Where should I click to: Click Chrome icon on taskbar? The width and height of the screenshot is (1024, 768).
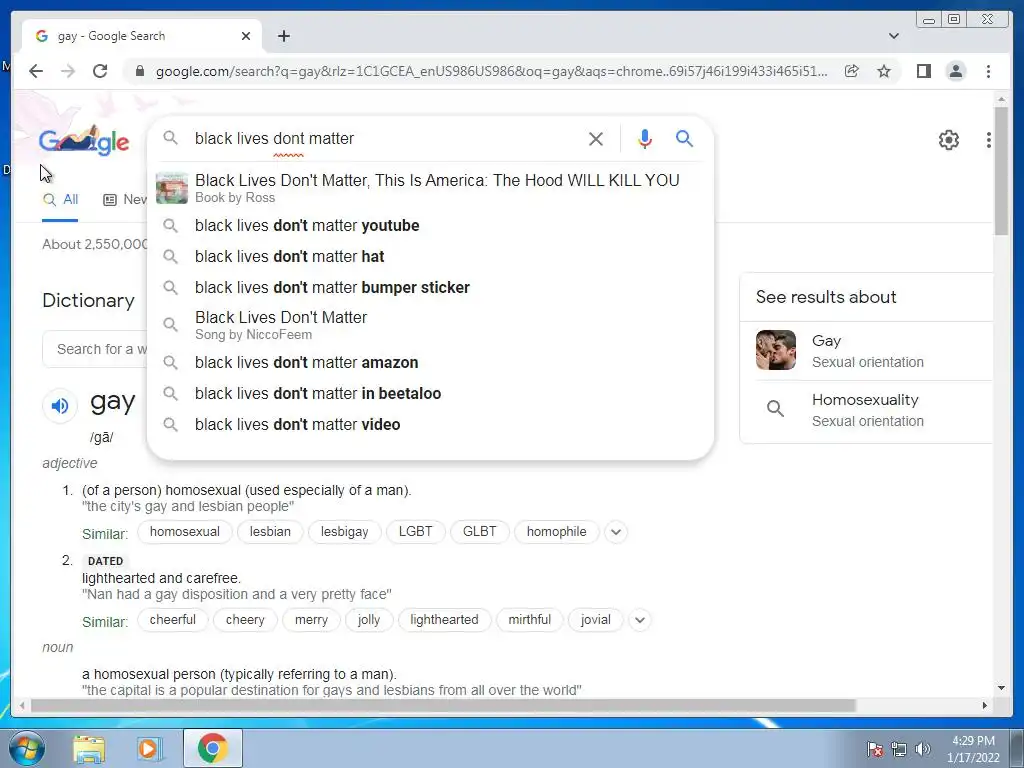[x=212, y=748]
